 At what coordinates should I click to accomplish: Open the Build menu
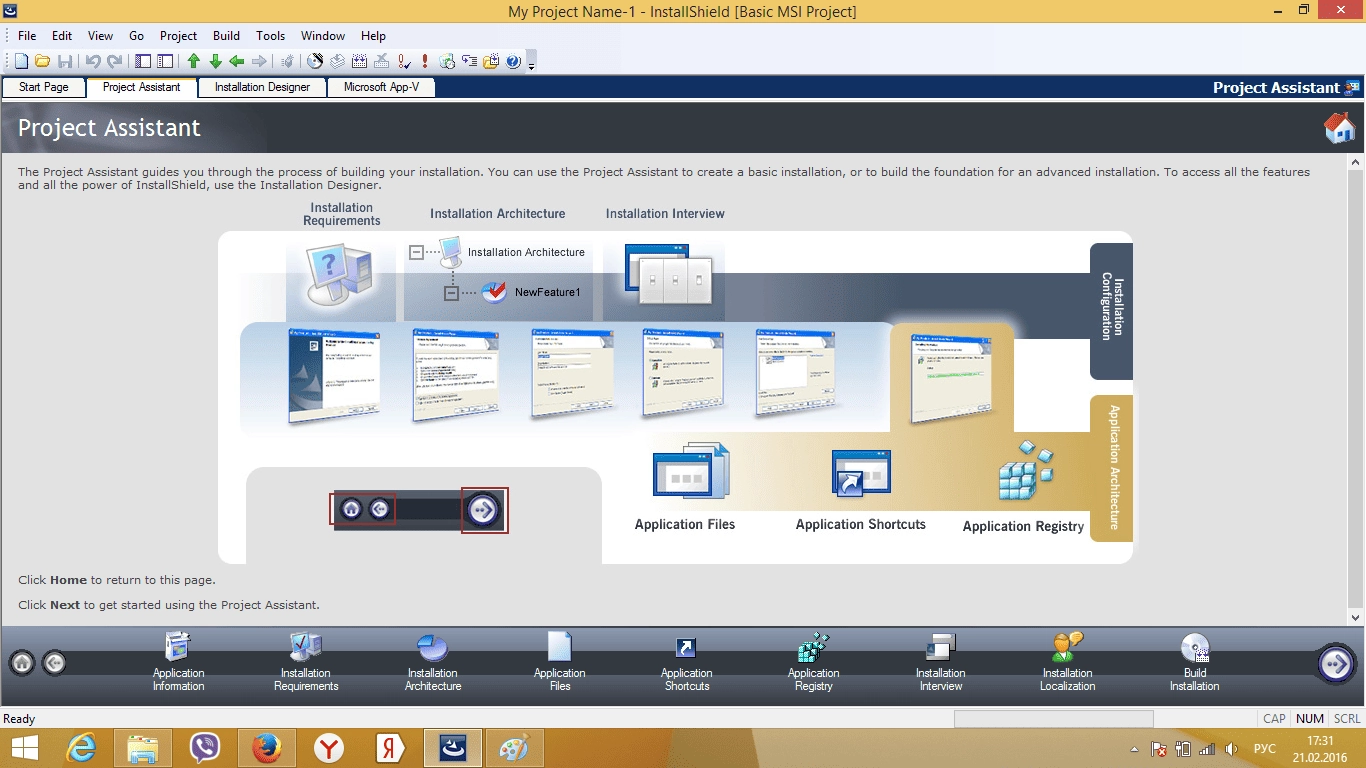[x=227, y=36]
